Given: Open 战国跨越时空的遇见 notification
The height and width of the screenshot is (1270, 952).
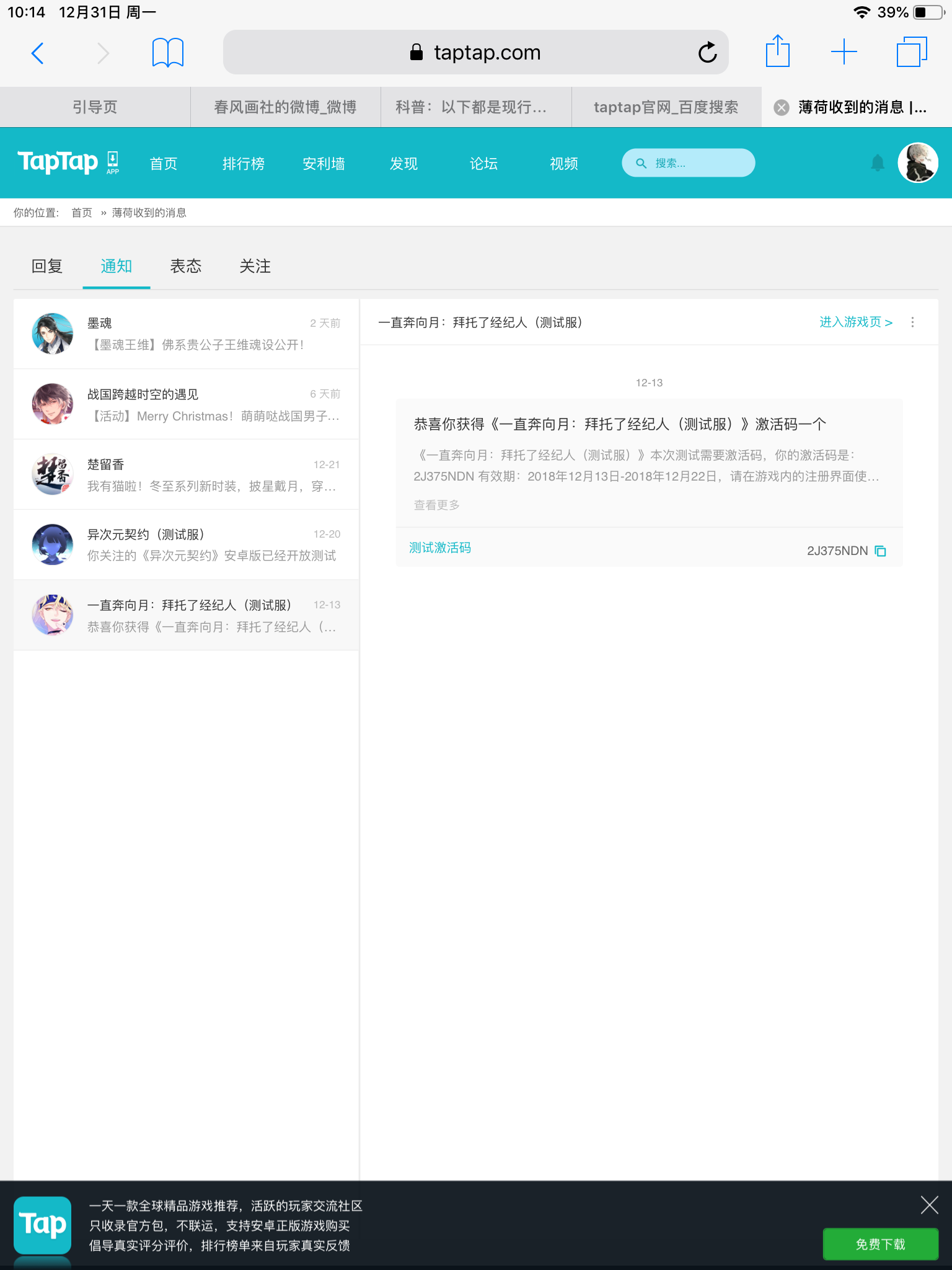Looking at the screenshot, I should click(186, 404).
